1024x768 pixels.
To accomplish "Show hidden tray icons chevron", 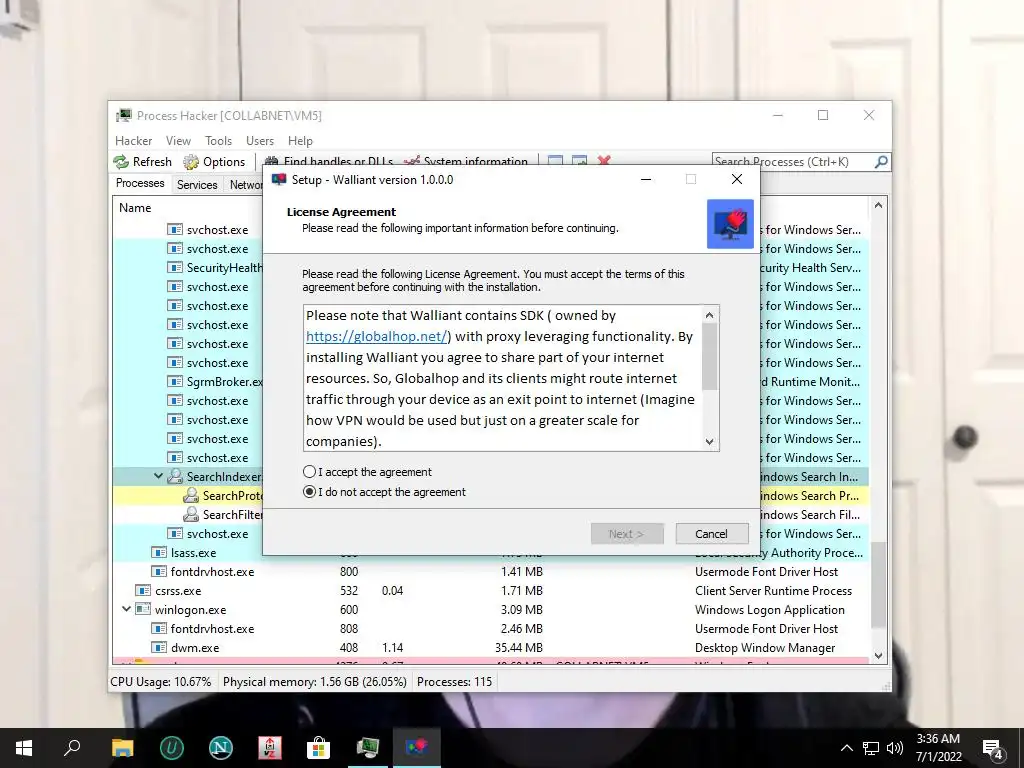I will pyautogui.click(x=846, y=748).
